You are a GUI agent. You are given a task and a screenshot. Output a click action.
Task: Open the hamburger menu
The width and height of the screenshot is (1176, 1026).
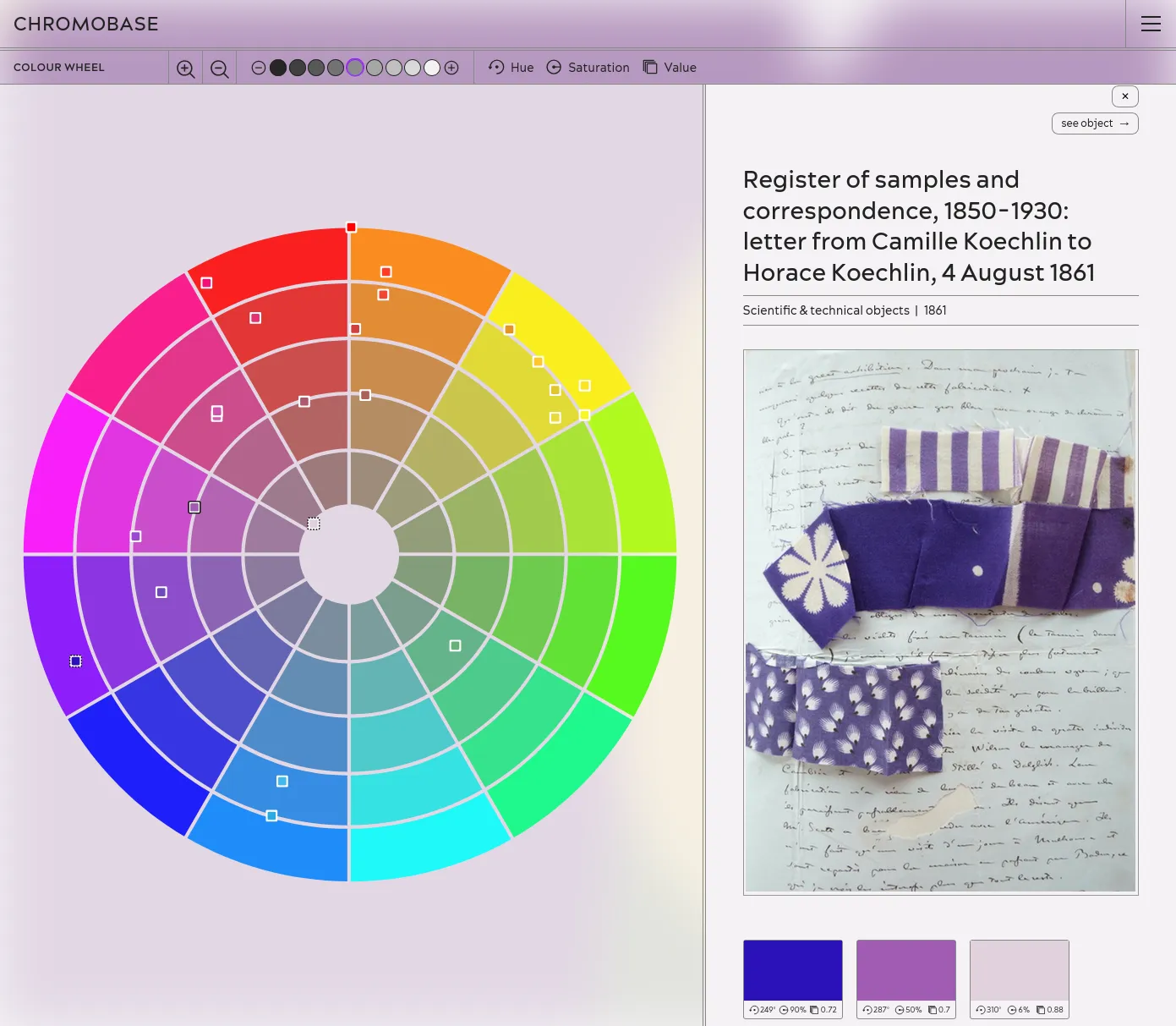pos(1151,24)
